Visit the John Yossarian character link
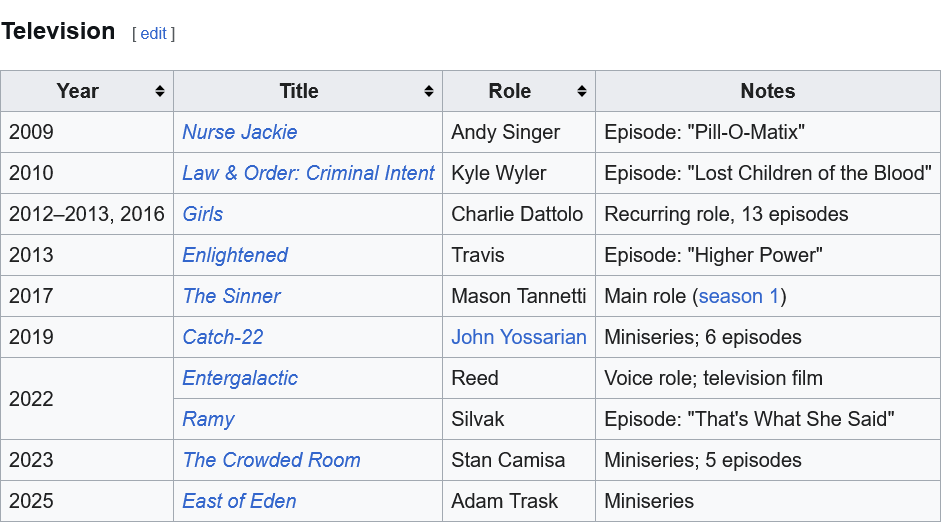 pyautogui.click(x=518, y=337)
